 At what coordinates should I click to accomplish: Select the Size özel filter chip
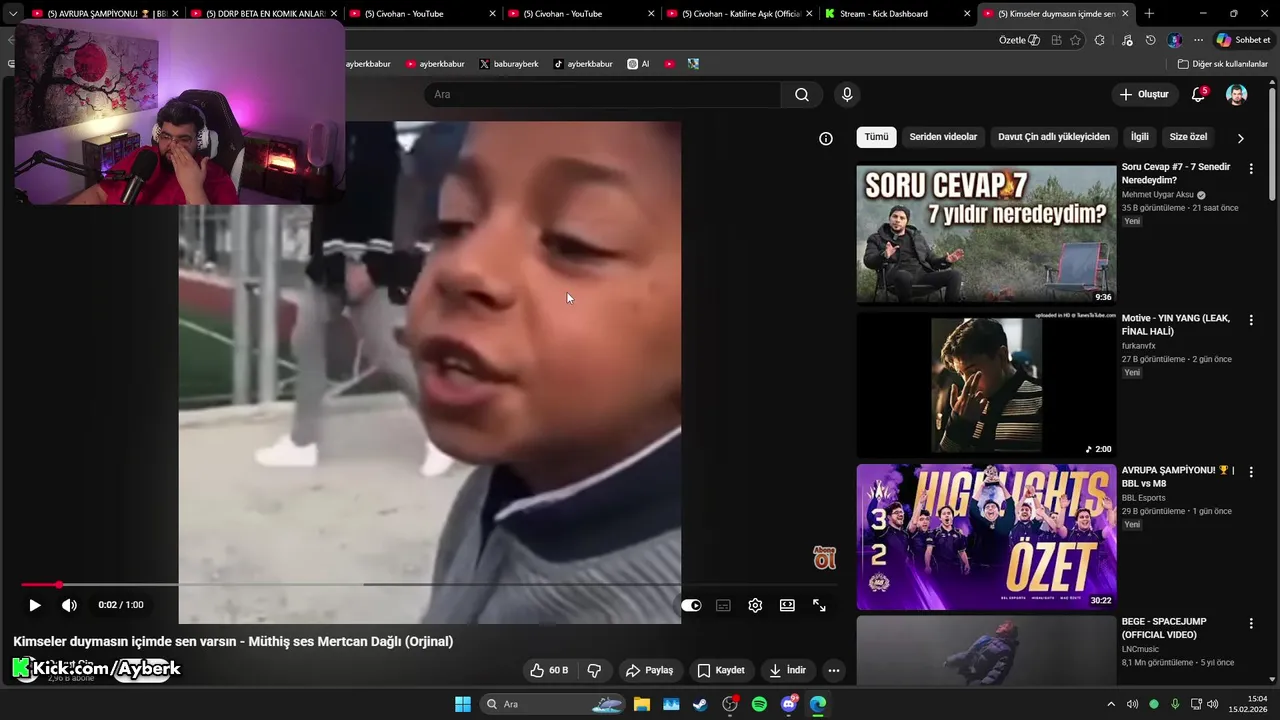[x=1188, y=137]
